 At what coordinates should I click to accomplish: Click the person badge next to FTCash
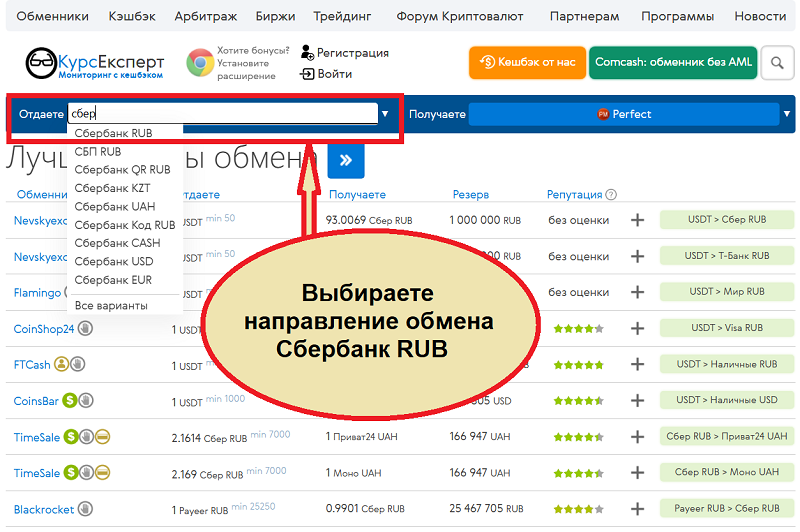click(x=61, y=364)
